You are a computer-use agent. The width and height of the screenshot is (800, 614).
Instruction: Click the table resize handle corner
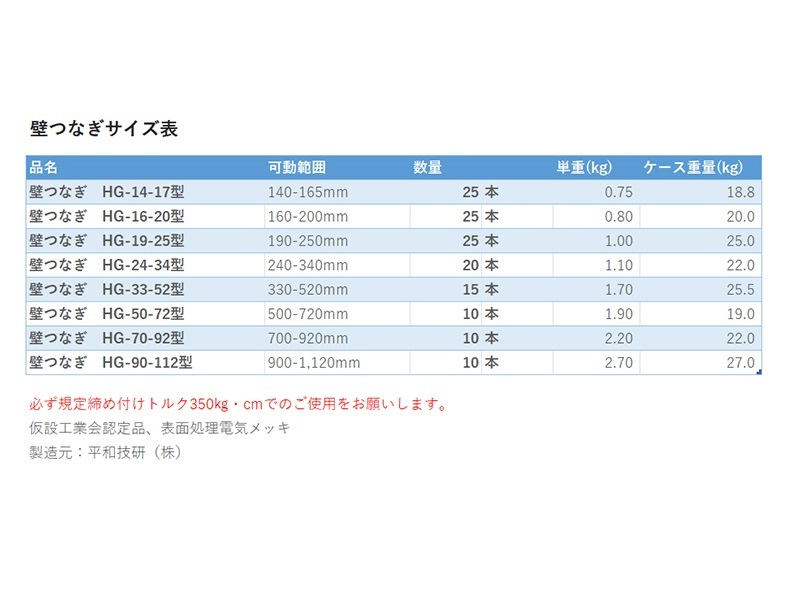[759, 373]
